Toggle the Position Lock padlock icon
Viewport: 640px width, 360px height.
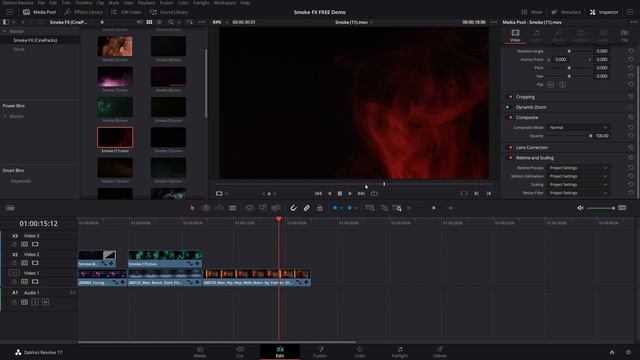tap(320, 208)
